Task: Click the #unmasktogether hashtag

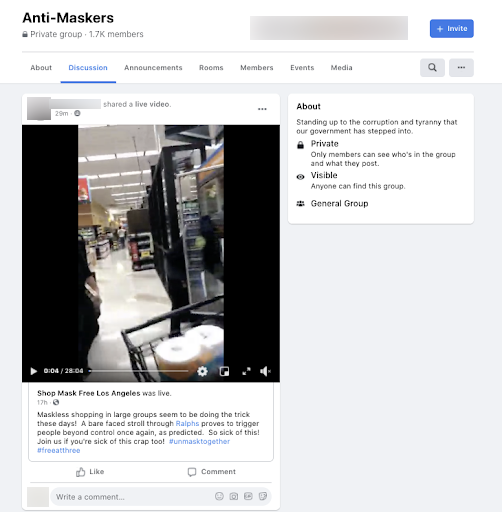Action: pos(199,441)
